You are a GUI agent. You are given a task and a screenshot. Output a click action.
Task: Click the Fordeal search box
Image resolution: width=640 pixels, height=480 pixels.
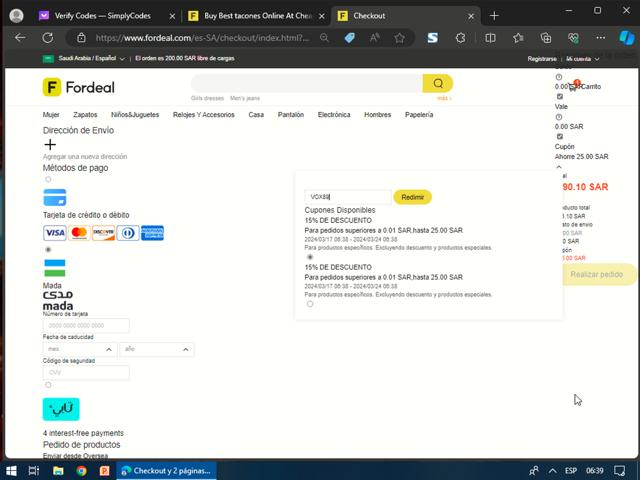[307, 83]
